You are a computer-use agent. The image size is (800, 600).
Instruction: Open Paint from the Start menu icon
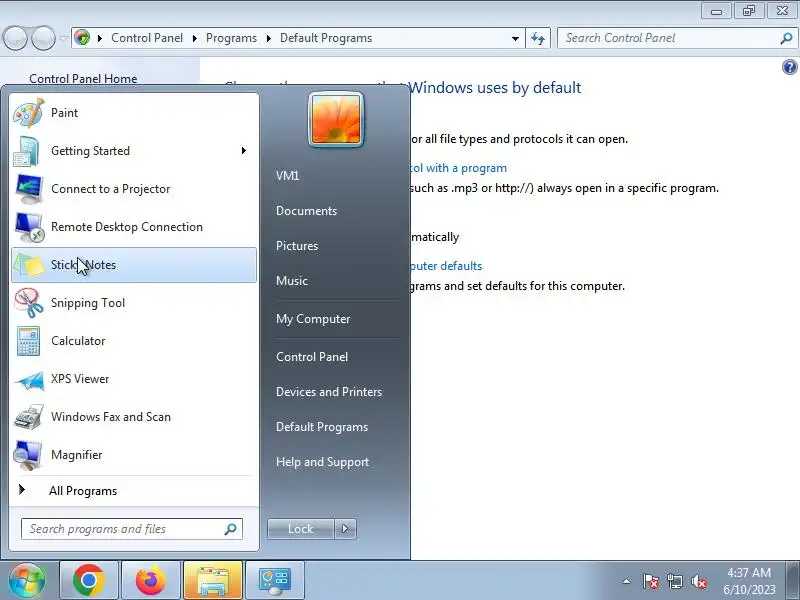29,113
